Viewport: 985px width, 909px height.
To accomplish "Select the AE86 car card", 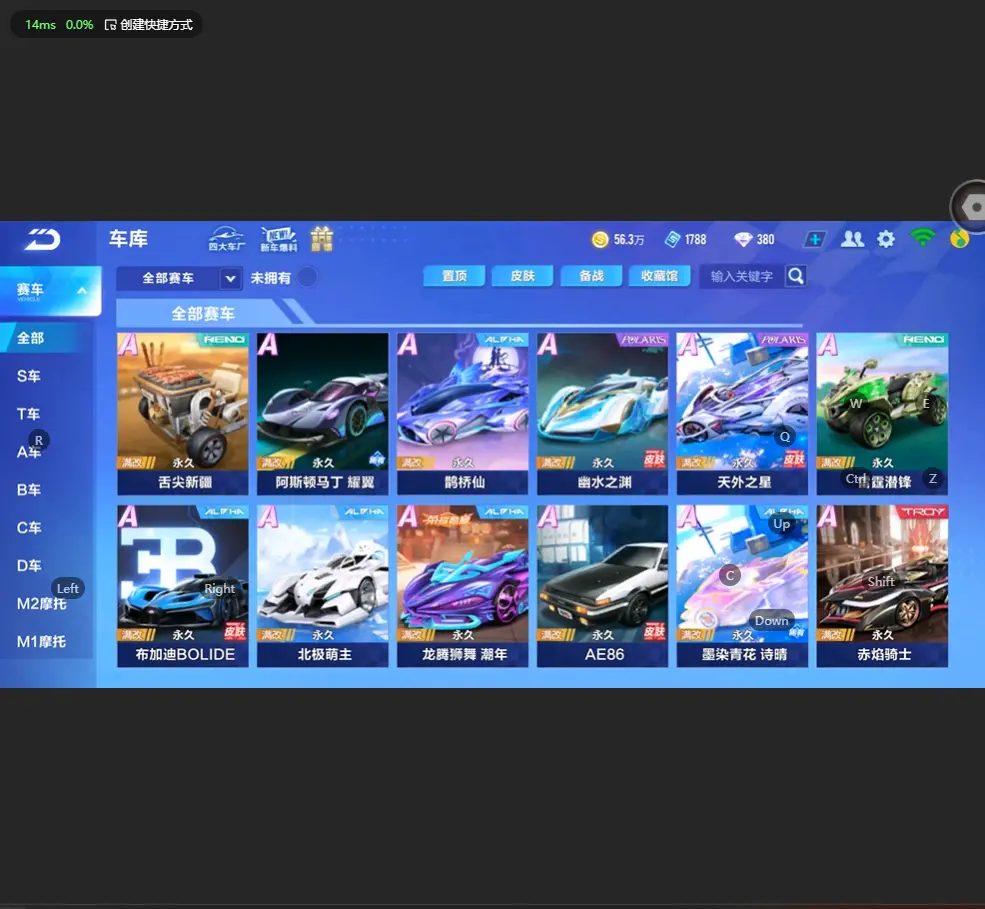I will click(x=602, y=586).
